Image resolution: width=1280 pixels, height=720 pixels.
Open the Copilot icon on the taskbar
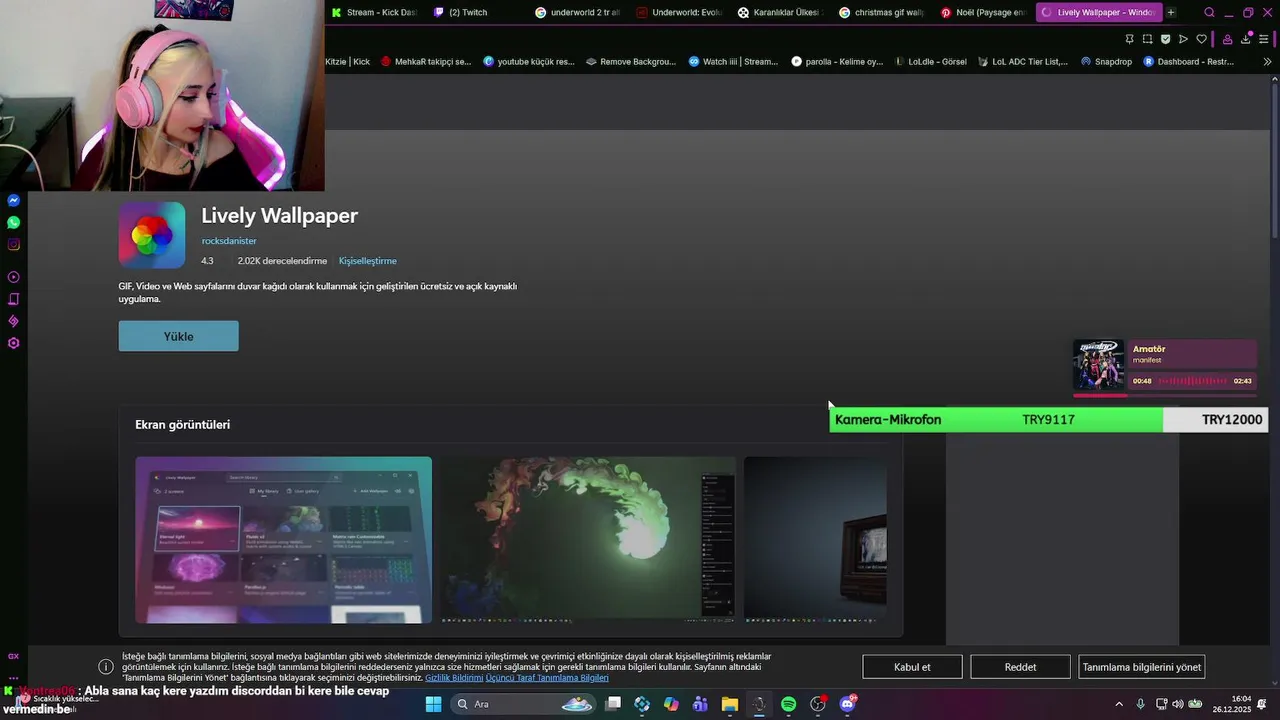click(671, 704)
